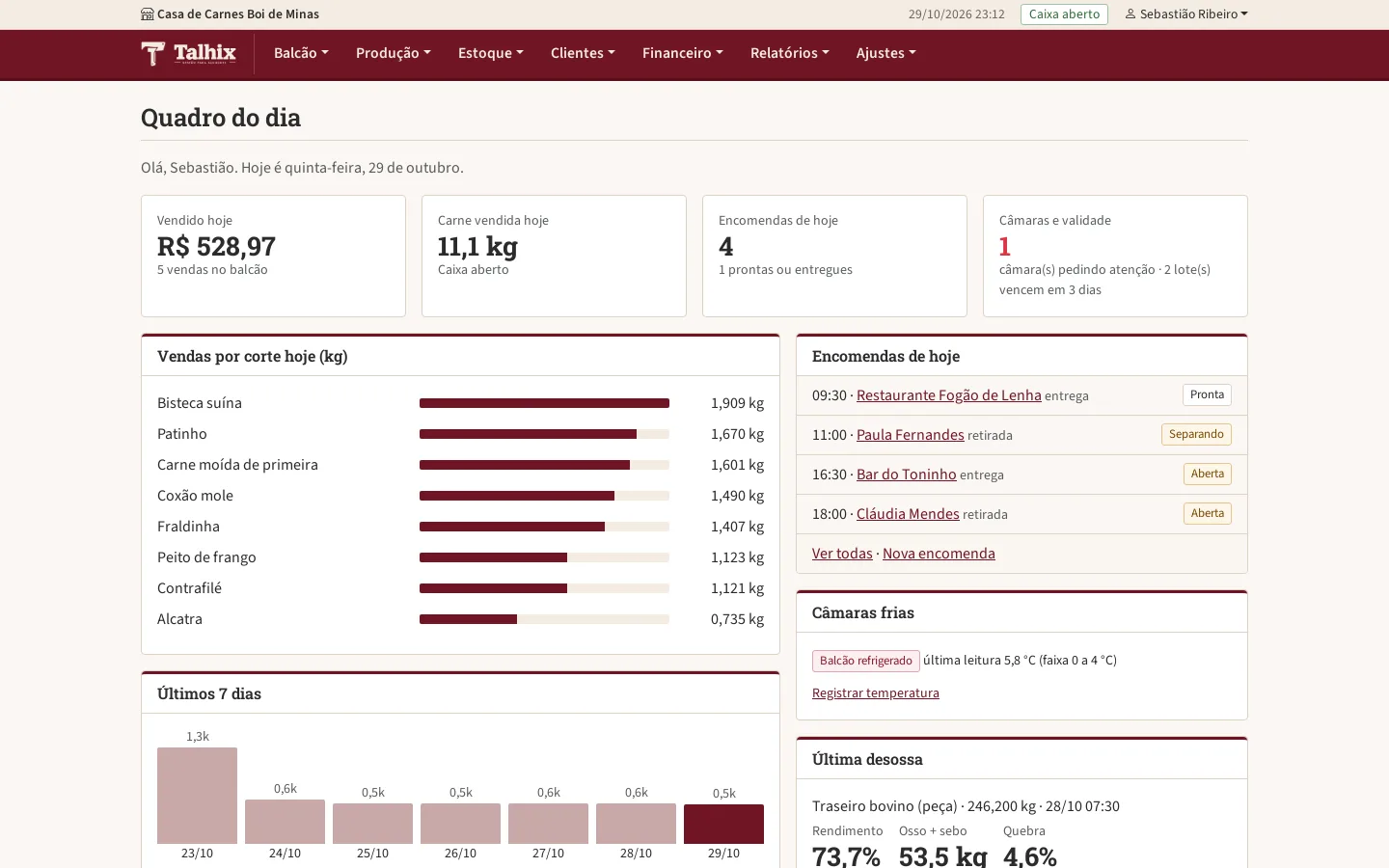Click the Fraldinha 1,407 kg value
Screen dimensions: 1389x868
(x=737, y=527)
